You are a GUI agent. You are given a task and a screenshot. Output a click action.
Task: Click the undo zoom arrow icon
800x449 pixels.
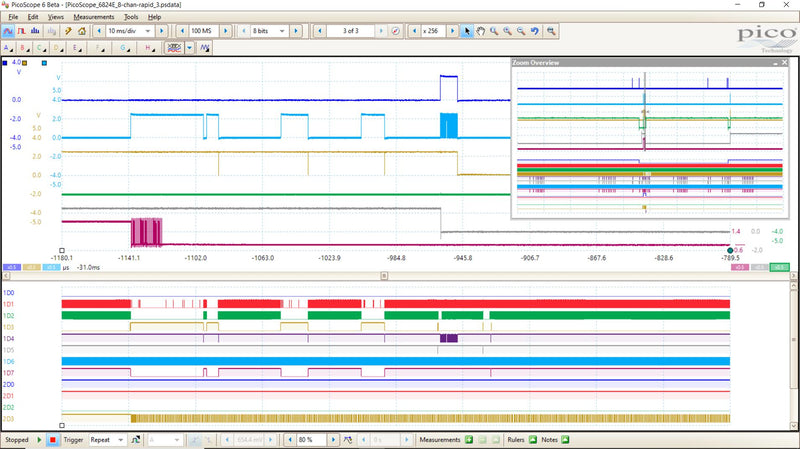pos(533,31)
